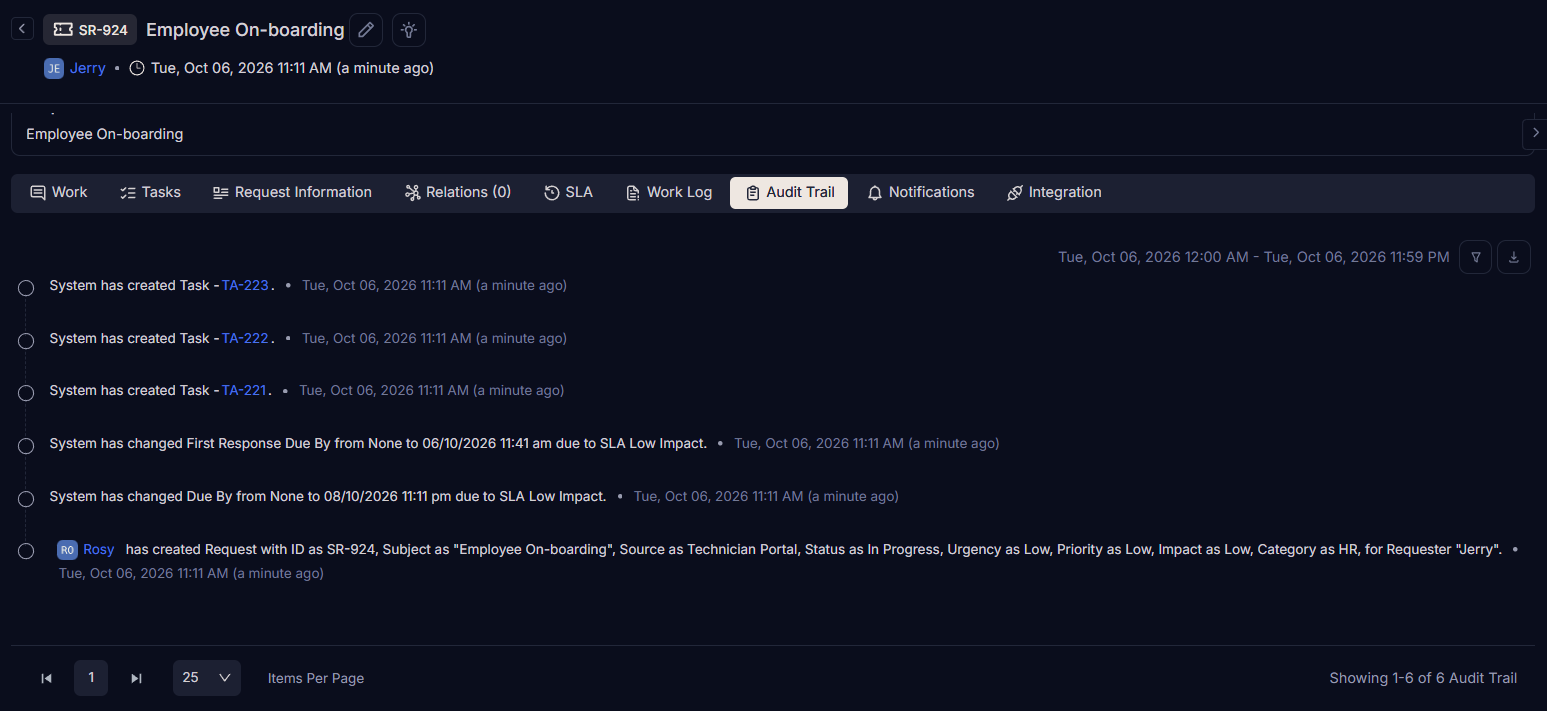Select the Audit Trail tab
Viewport: 1547px width, 711px height.
tap(789, 193)
